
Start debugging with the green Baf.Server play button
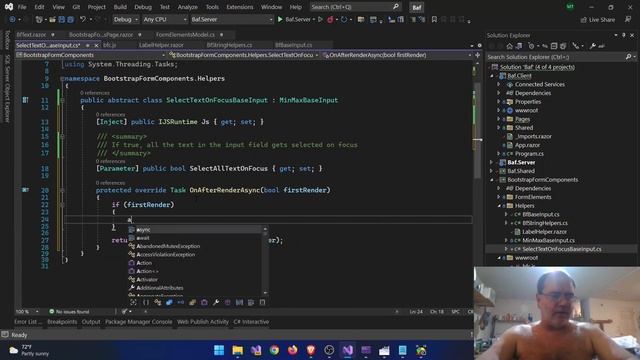pyautogui.click(x=280, y=19)
